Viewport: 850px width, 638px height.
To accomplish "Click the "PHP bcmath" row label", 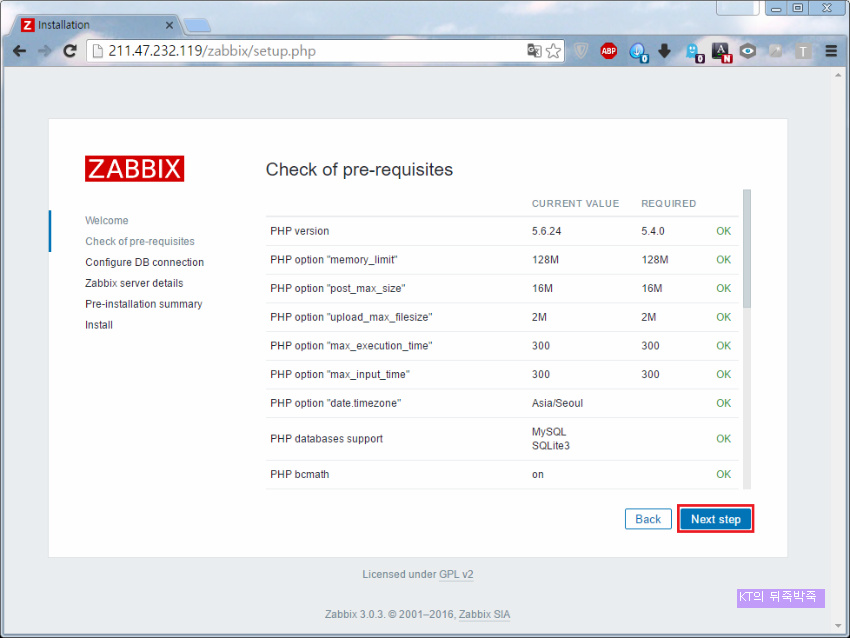I will [300, 475].
